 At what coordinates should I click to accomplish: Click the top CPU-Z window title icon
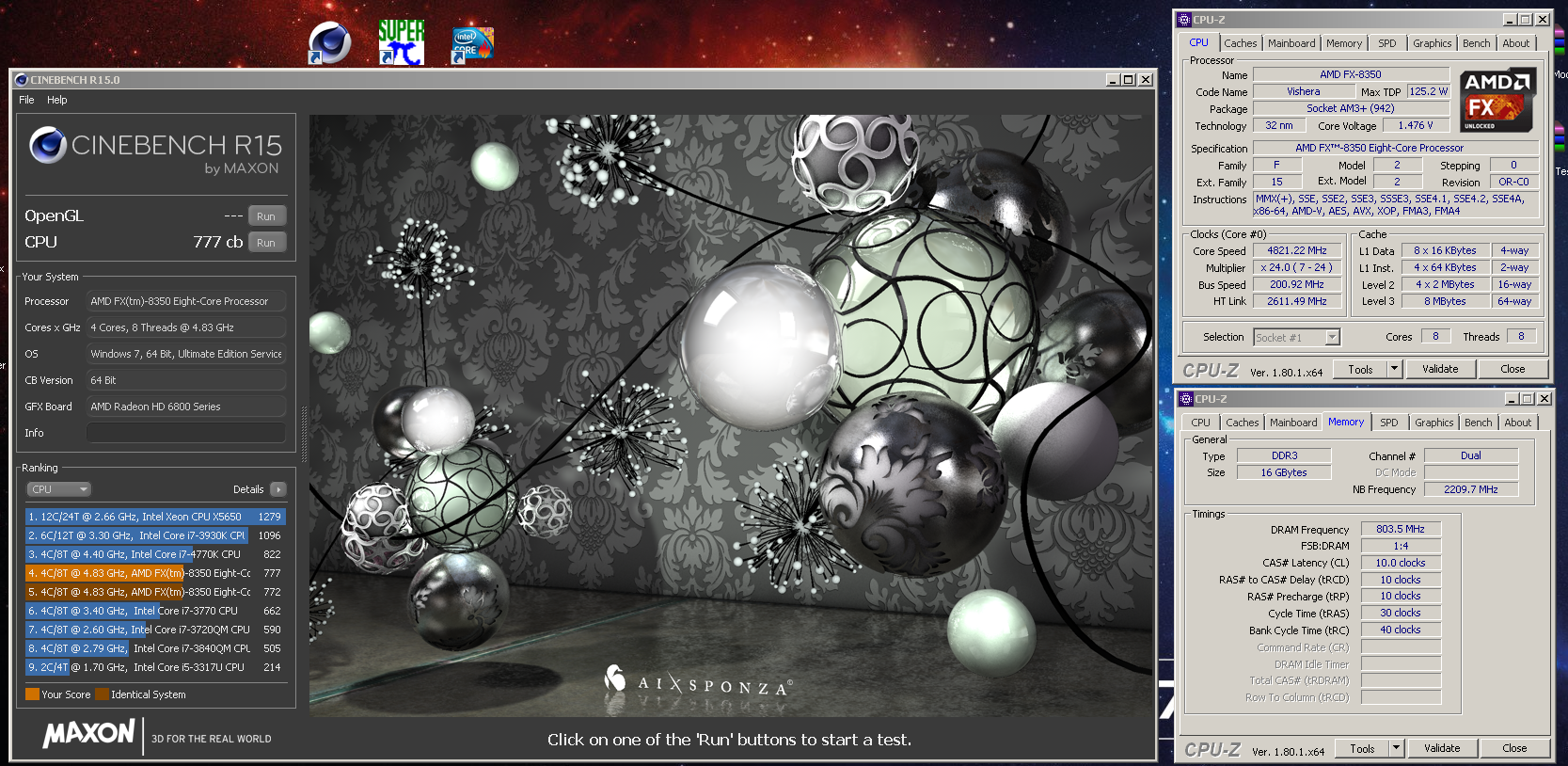1185,20
